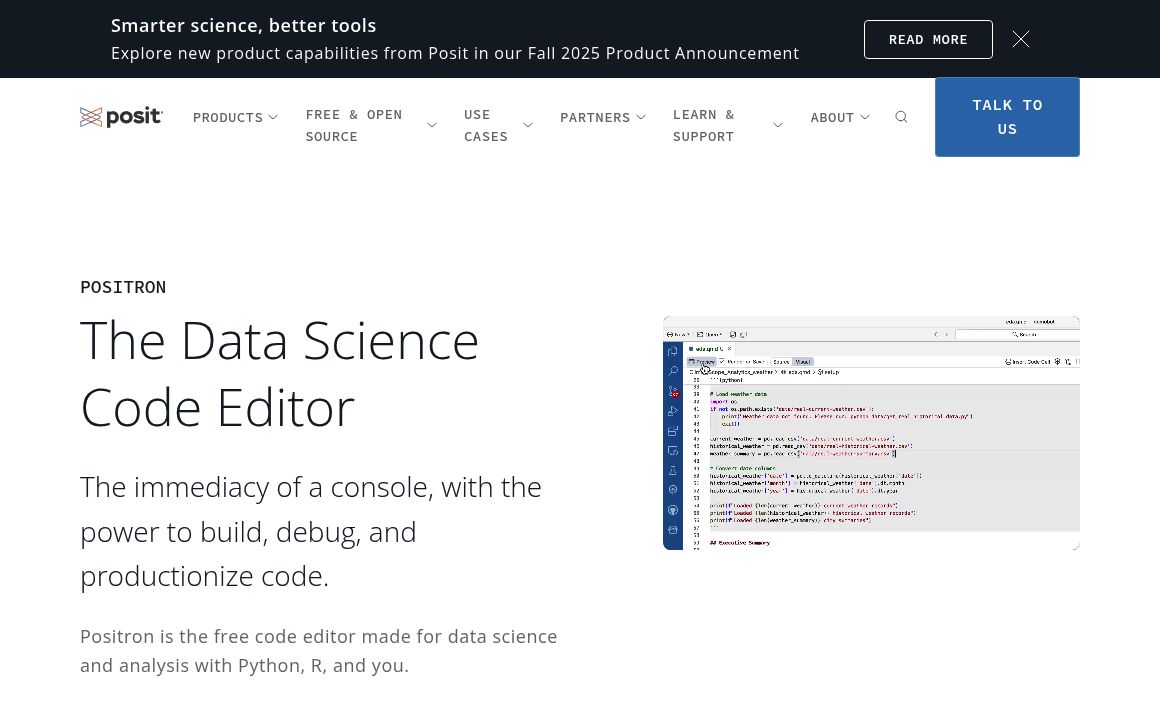Expand the Products dropdown chevron

click(x=273, y=118)
